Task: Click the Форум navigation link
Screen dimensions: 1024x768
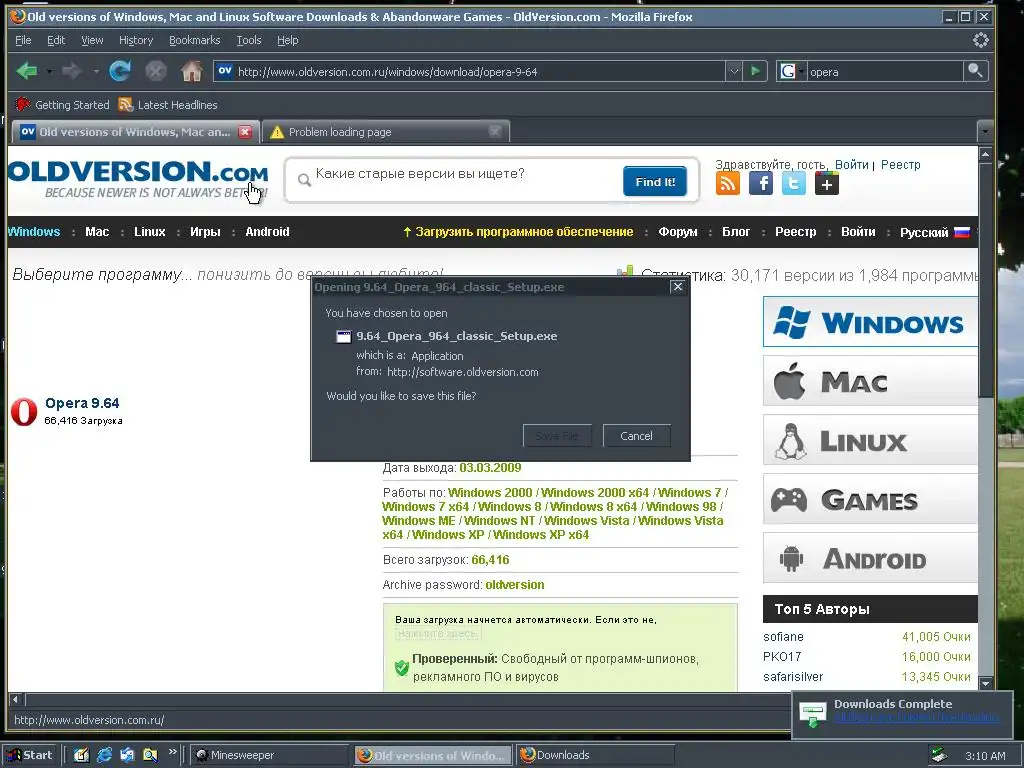Action: click(678, 232)
